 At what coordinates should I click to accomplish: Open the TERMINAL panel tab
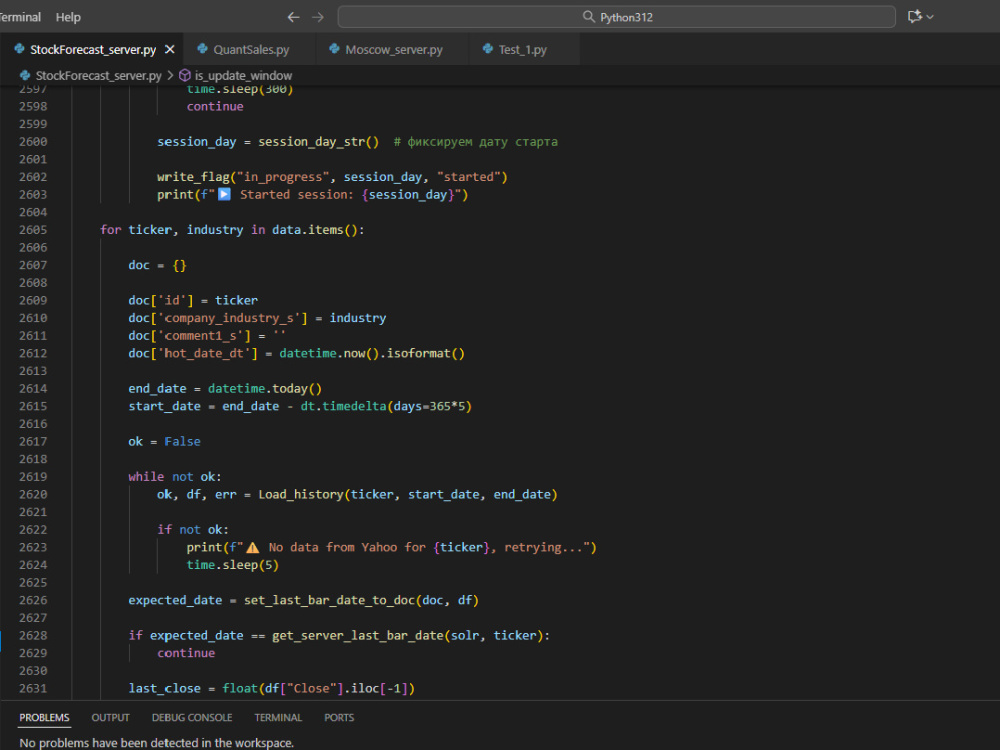[278, 717]
